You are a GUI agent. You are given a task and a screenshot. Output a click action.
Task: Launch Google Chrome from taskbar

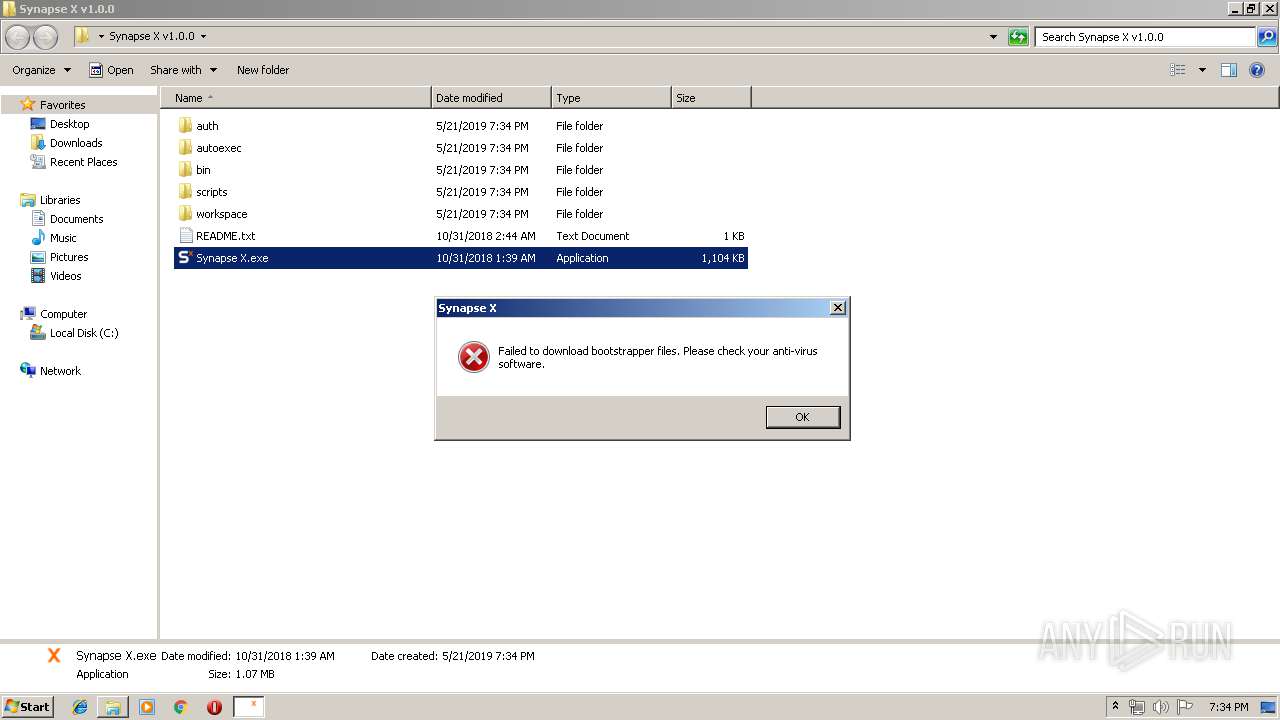181,707
